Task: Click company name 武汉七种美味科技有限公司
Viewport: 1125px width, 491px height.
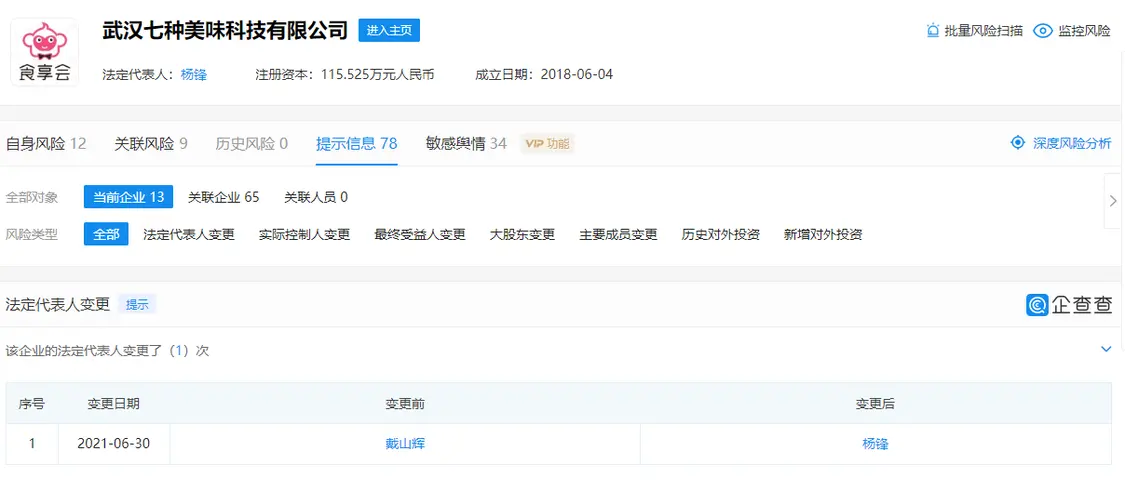Action: 226,30
